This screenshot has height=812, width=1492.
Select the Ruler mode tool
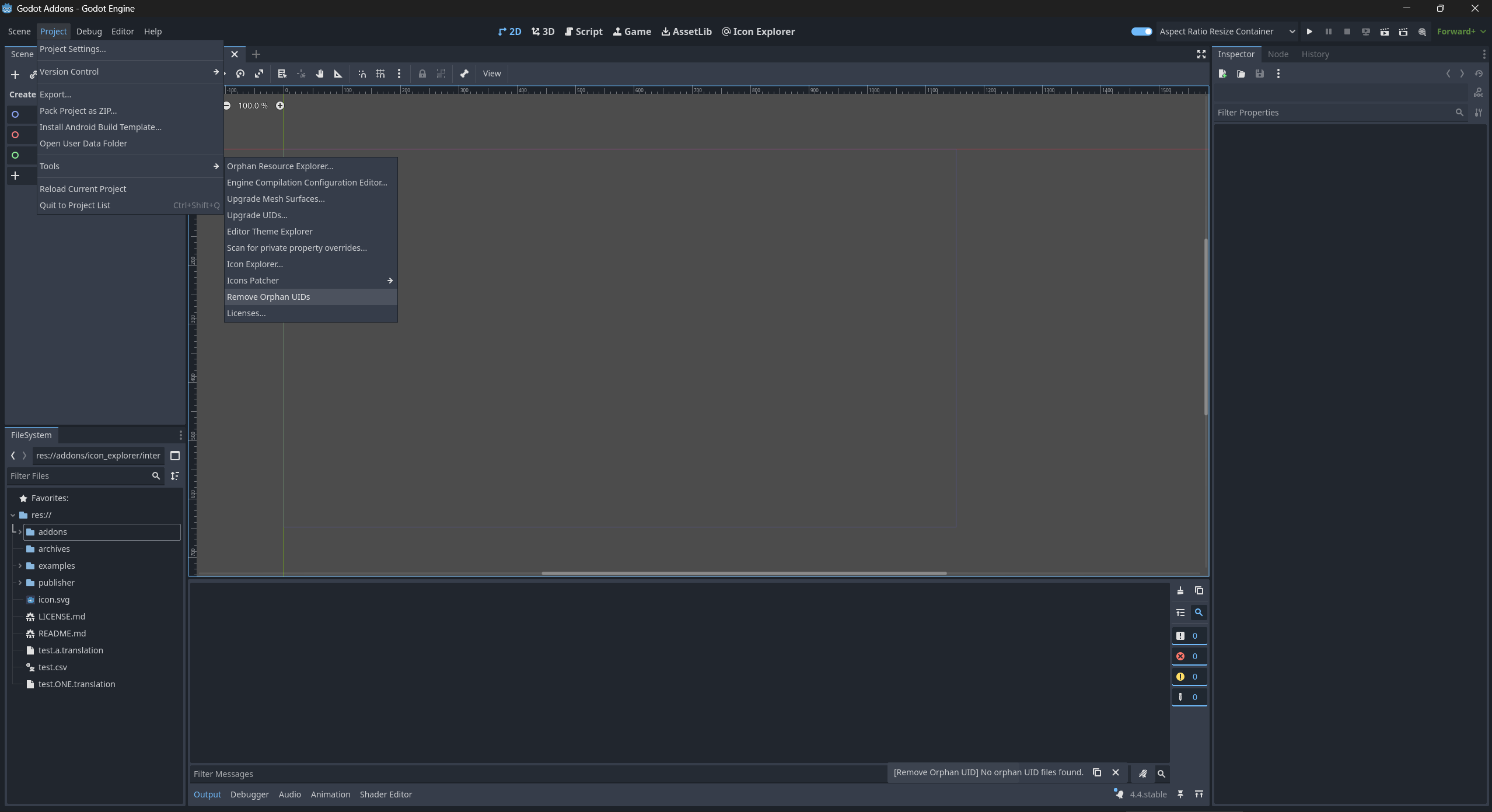(x=338, y=73)
